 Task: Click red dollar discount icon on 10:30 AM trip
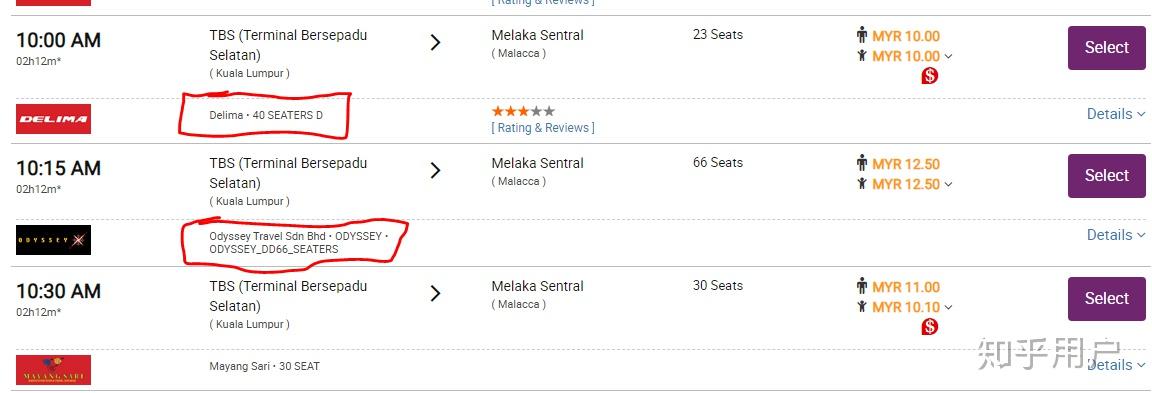tap(929, 327)
